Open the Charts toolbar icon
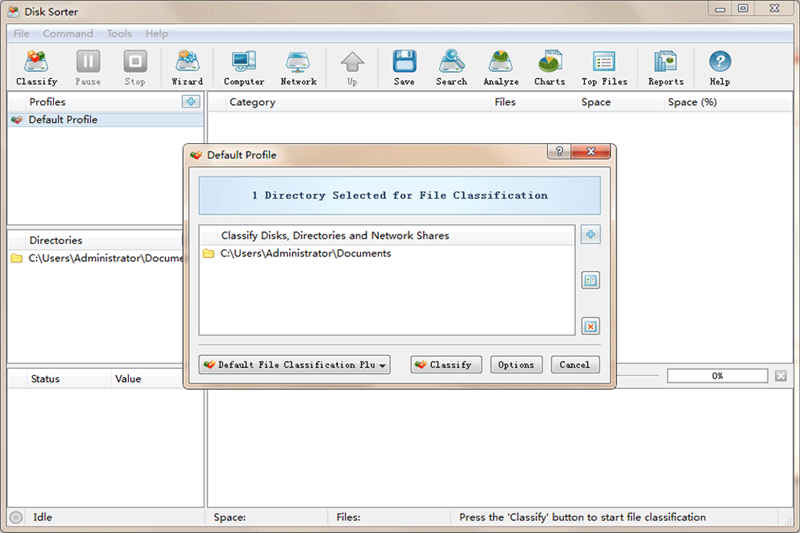 coord(549,68)
